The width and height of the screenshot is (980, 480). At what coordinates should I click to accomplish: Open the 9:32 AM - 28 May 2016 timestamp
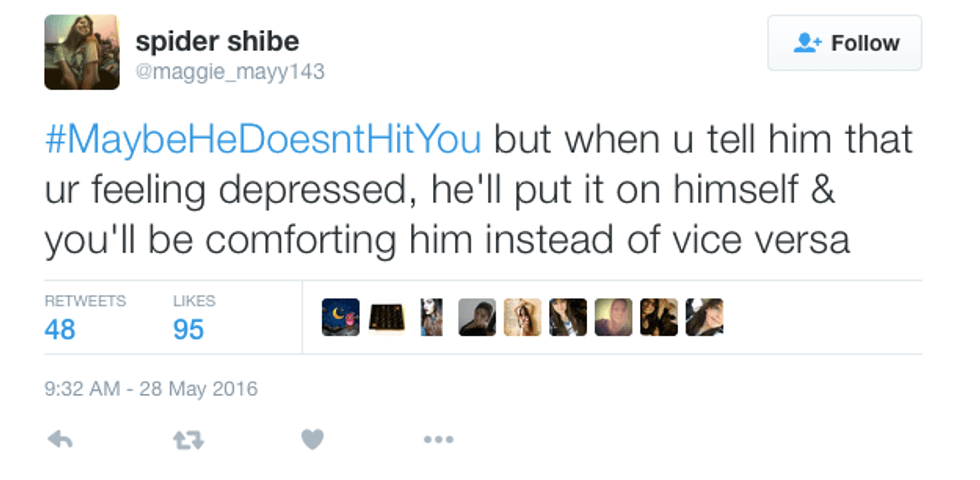(151, 389)
